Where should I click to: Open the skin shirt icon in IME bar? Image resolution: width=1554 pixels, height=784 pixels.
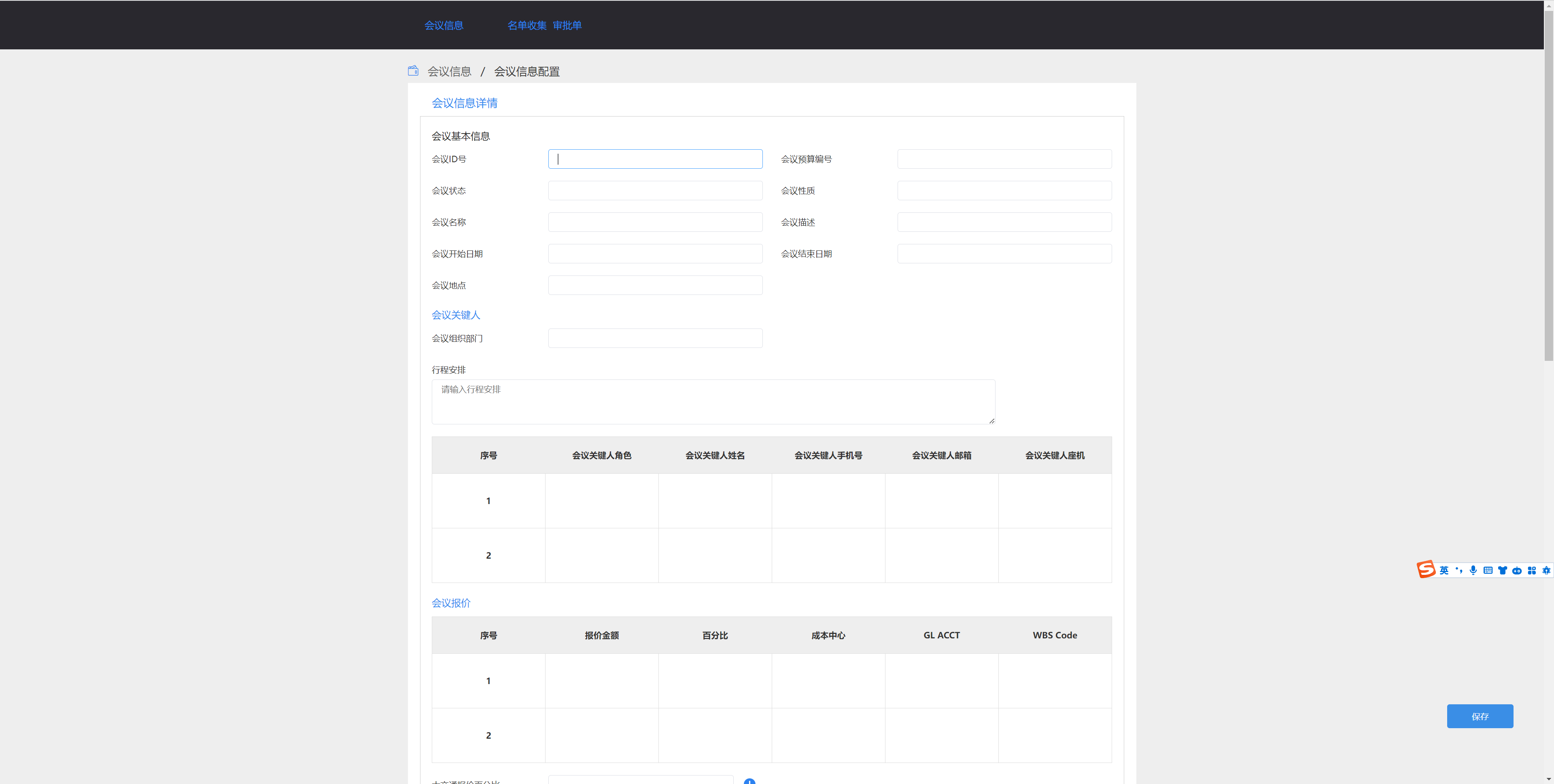[x=1502, y=570]
